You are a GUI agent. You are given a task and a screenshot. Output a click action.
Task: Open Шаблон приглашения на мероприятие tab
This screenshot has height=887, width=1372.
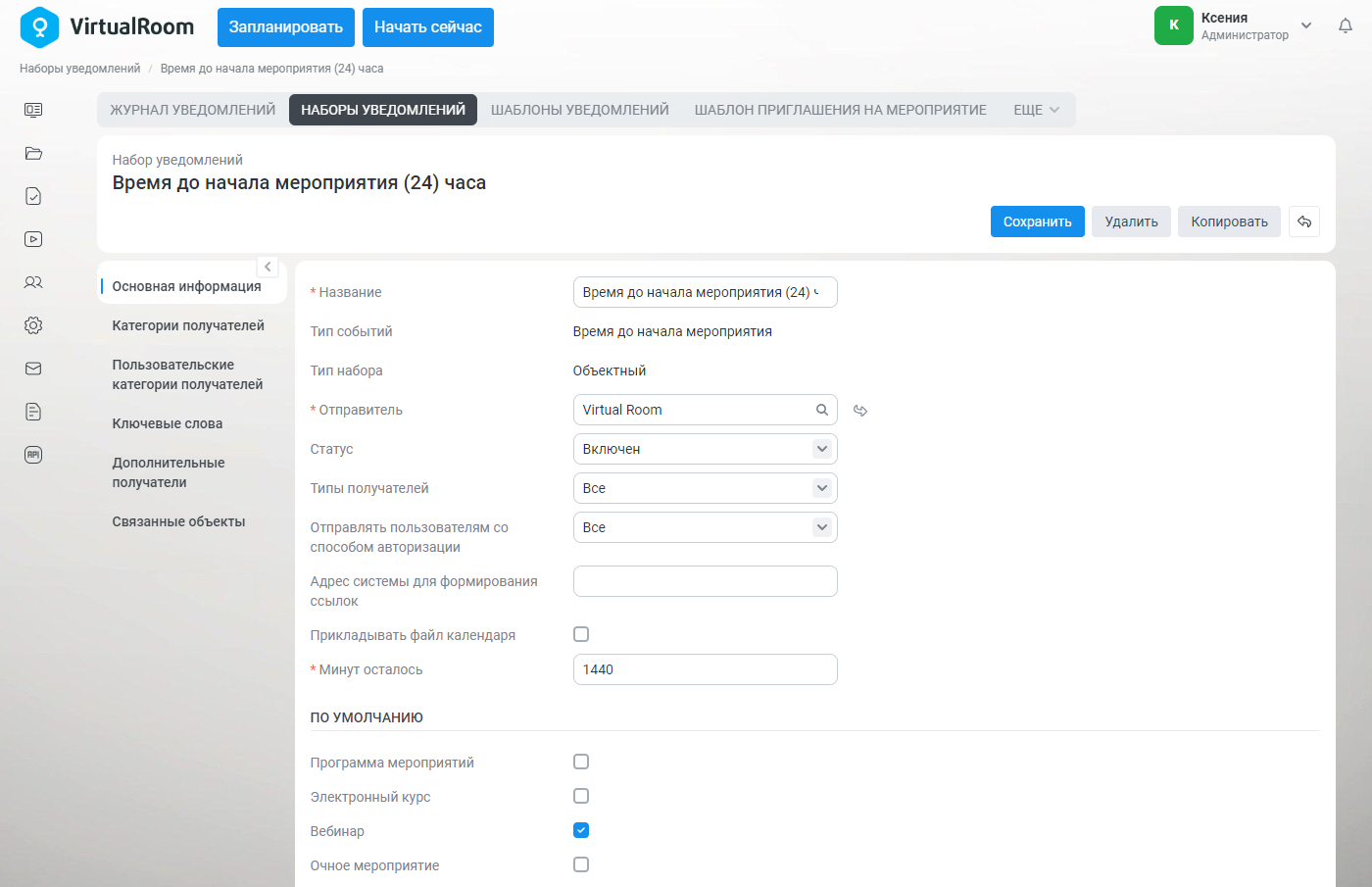(841, 110)
